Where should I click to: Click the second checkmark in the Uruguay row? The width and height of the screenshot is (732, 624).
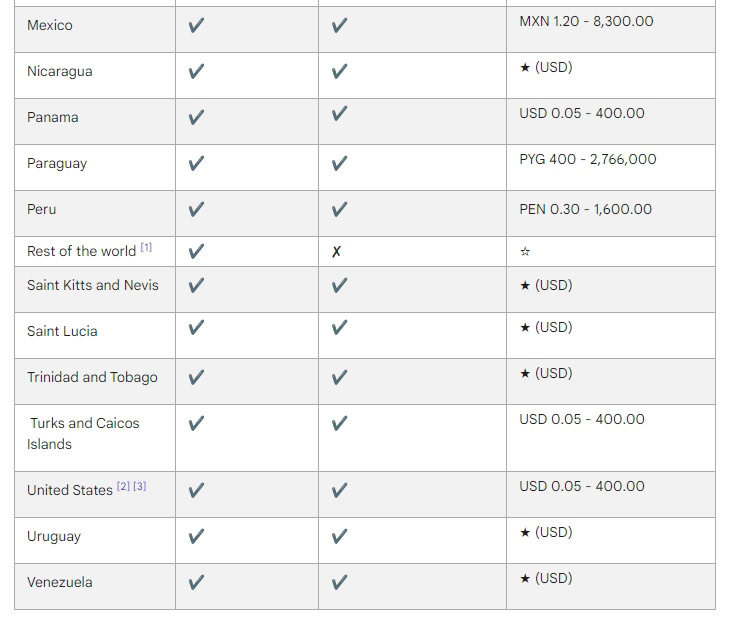[339, 537]
